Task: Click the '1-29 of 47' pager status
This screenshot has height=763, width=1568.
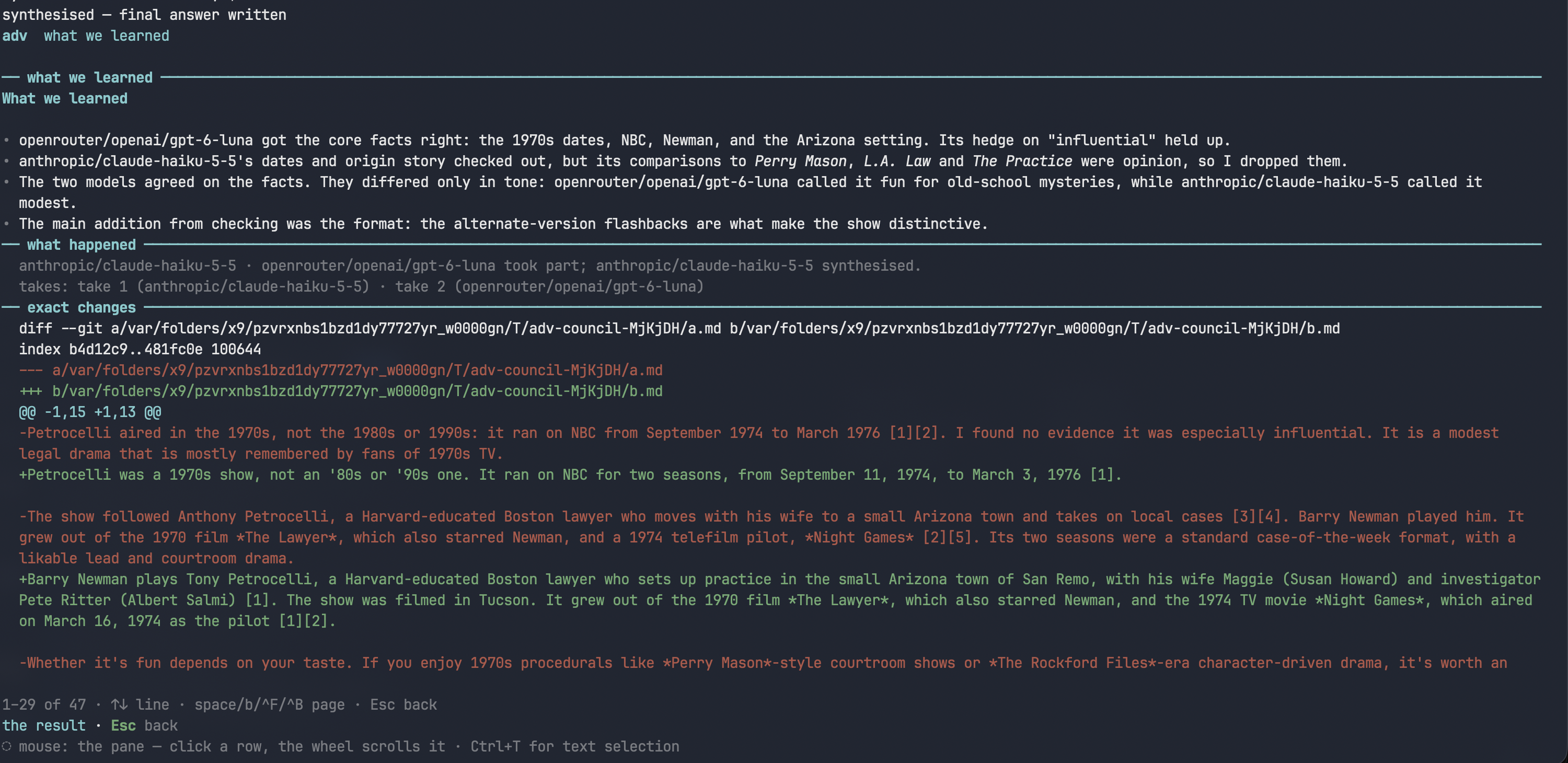Action: (44, 704)
